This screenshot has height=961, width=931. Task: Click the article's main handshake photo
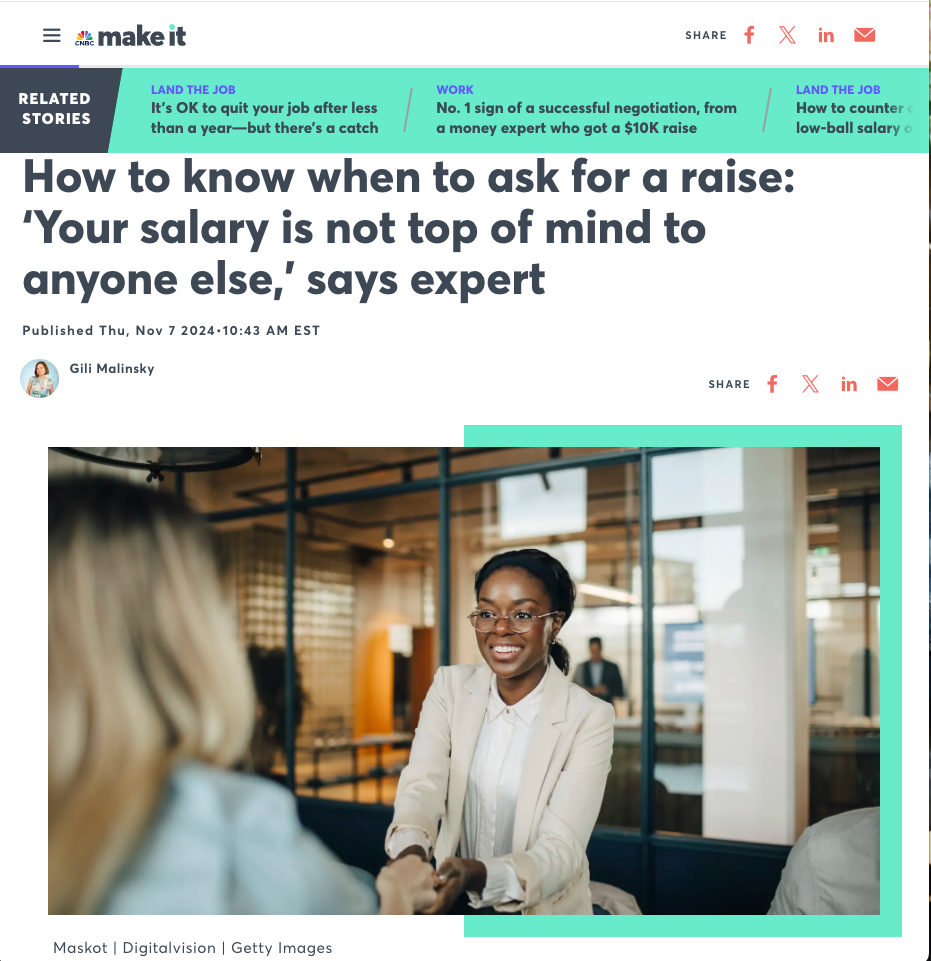pos(463,680)
